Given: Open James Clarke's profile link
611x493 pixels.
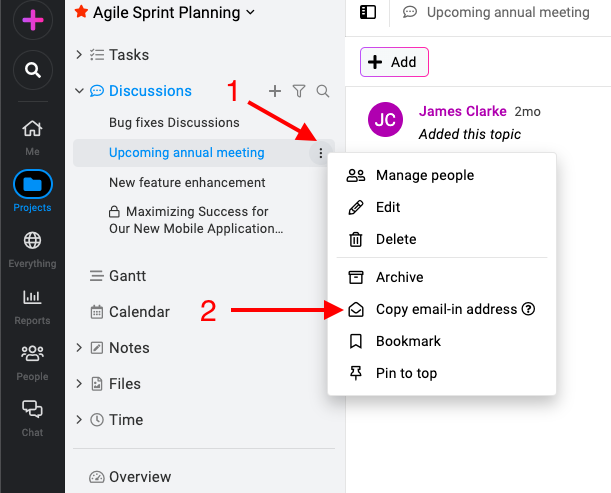Looking at the screenshot, I should [463, 111].
